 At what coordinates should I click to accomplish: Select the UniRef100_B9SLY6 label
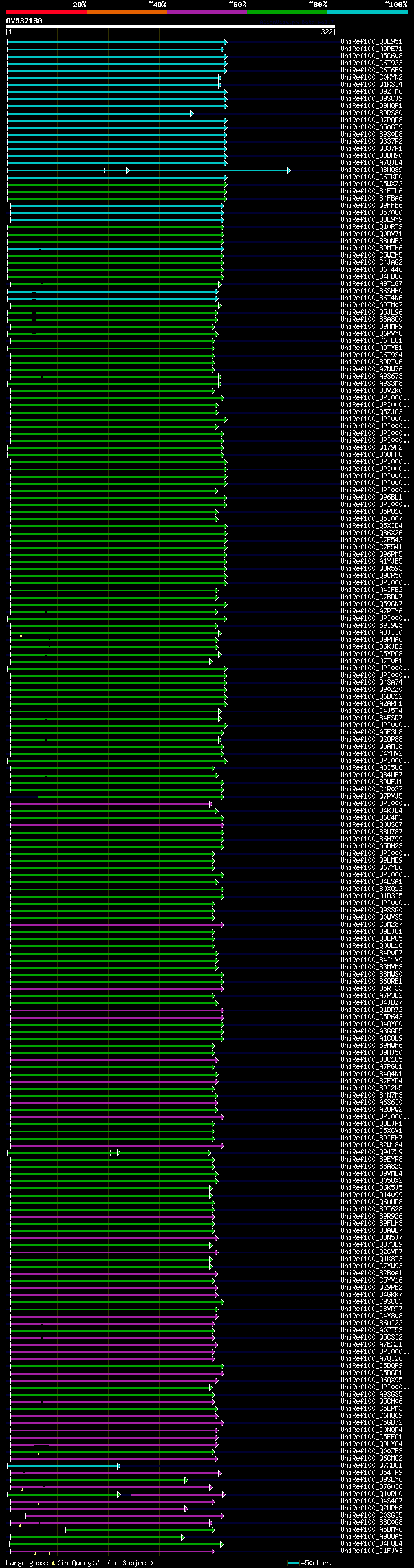[371, 1480]
